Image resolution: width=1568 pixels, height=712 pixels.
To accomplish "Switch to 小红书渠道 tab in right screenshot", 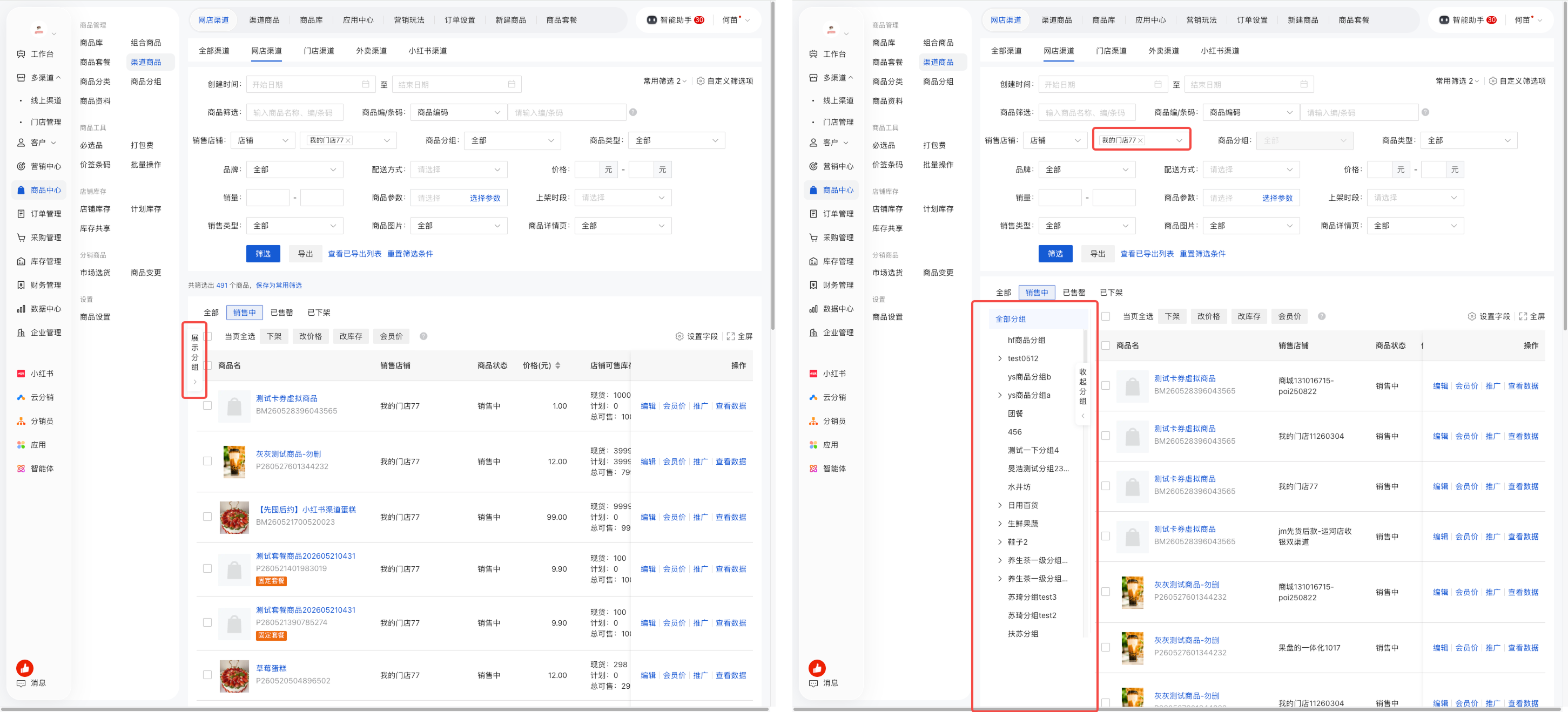I will point(1220,51).
